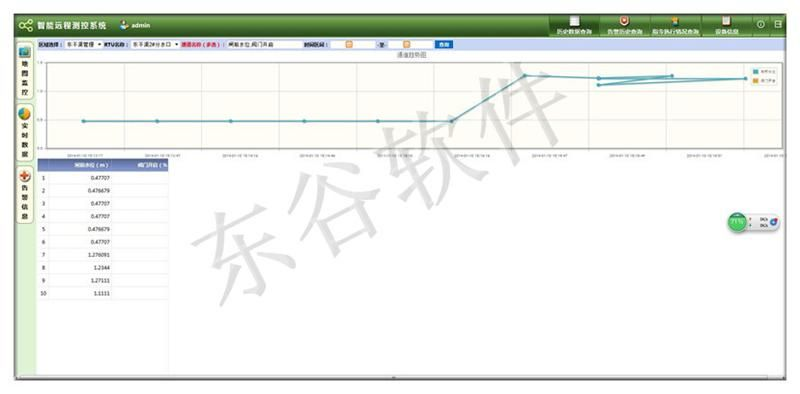Click the square window icon in header

pyautogui.click(x=778, y=24)
